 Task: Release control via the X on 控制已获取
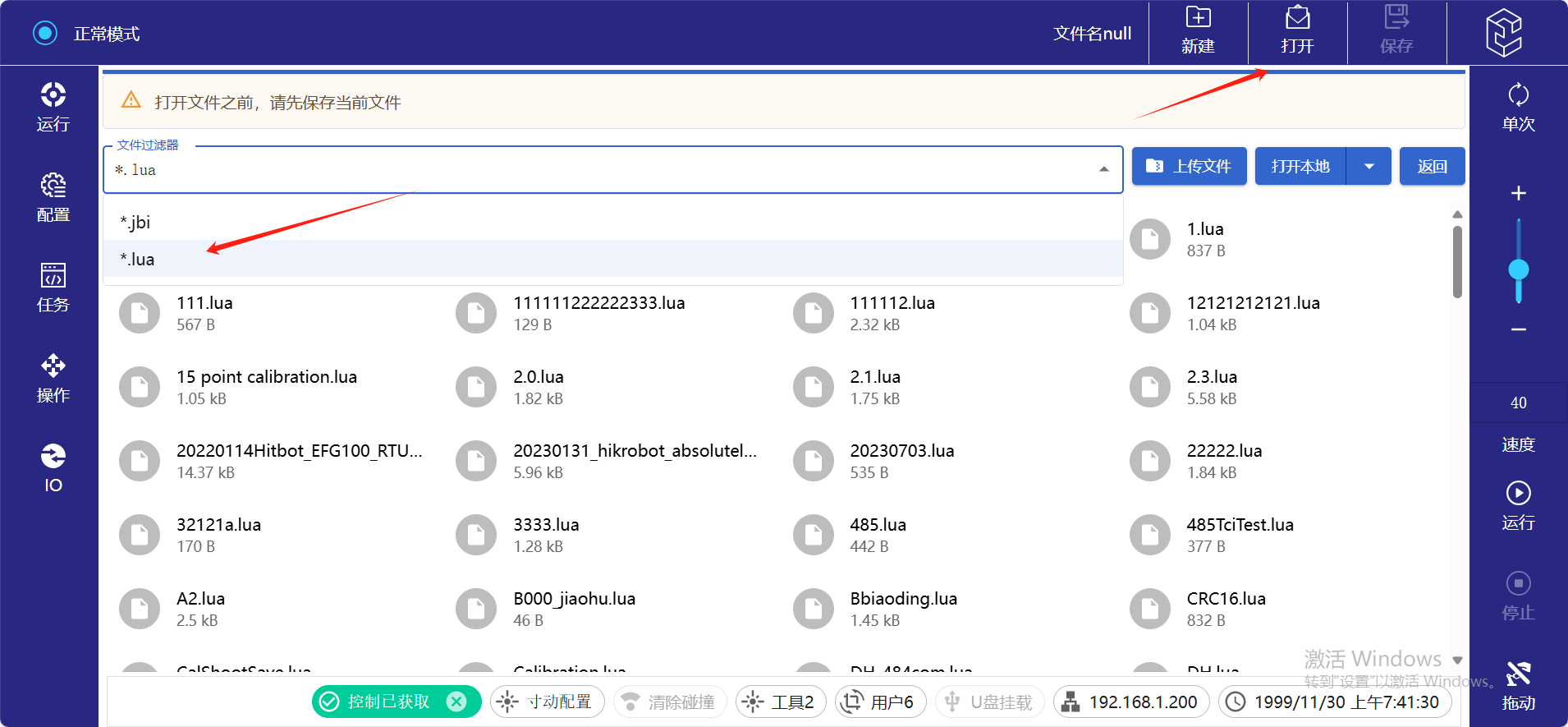tap(456, 702)
